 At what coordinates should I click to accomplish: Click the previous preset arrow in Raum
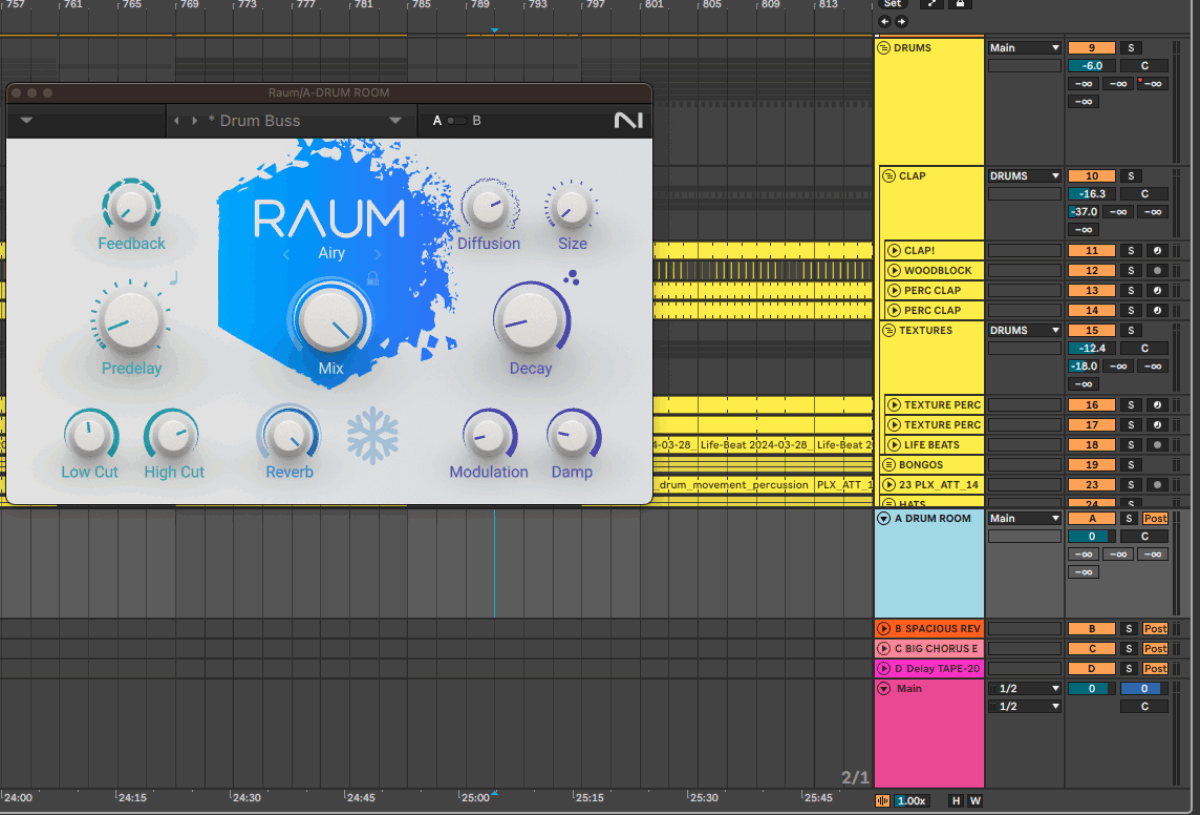[x=176, y=120]
